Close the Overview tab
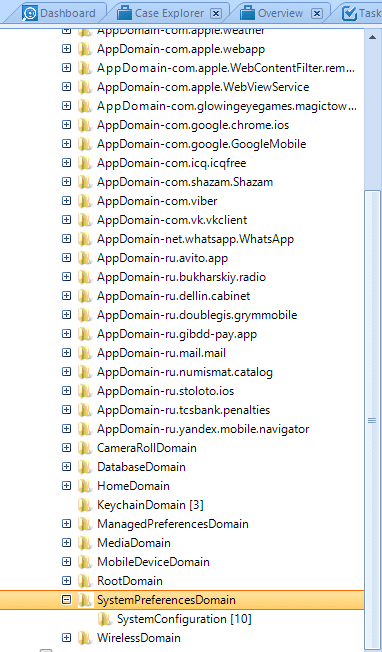This screenshot has width=382, height=652. coord(317,14)
